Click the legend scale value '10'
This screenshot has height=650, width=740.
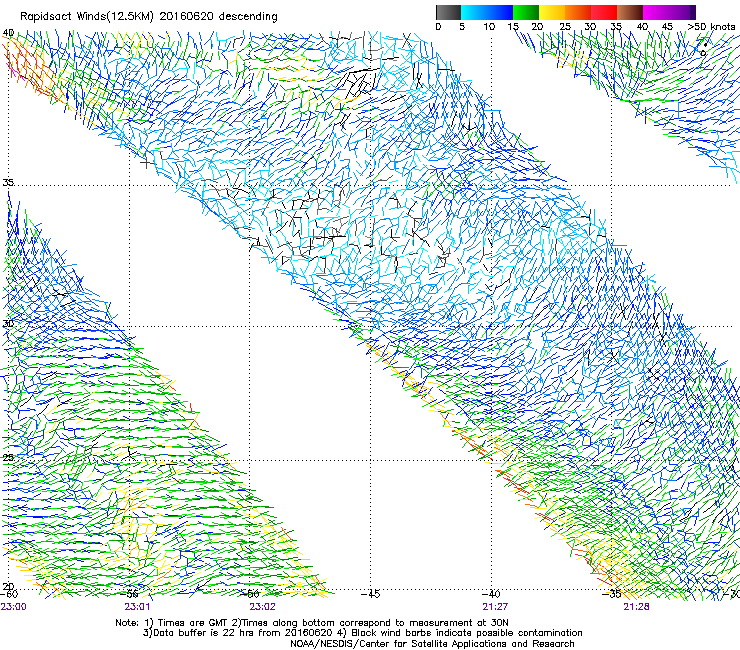[489, 27]
